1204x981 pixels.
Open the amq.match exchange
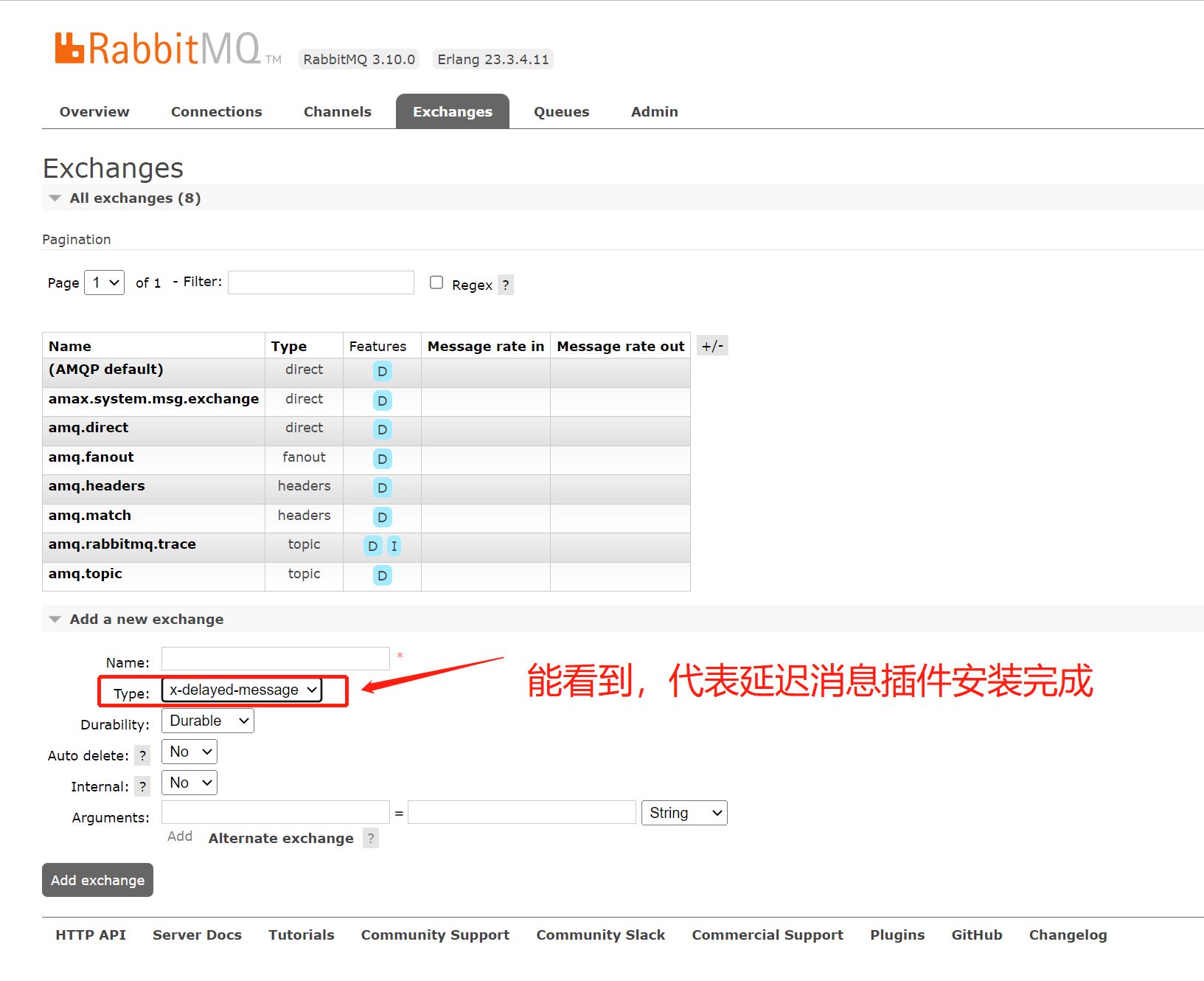tap(90, 516)
